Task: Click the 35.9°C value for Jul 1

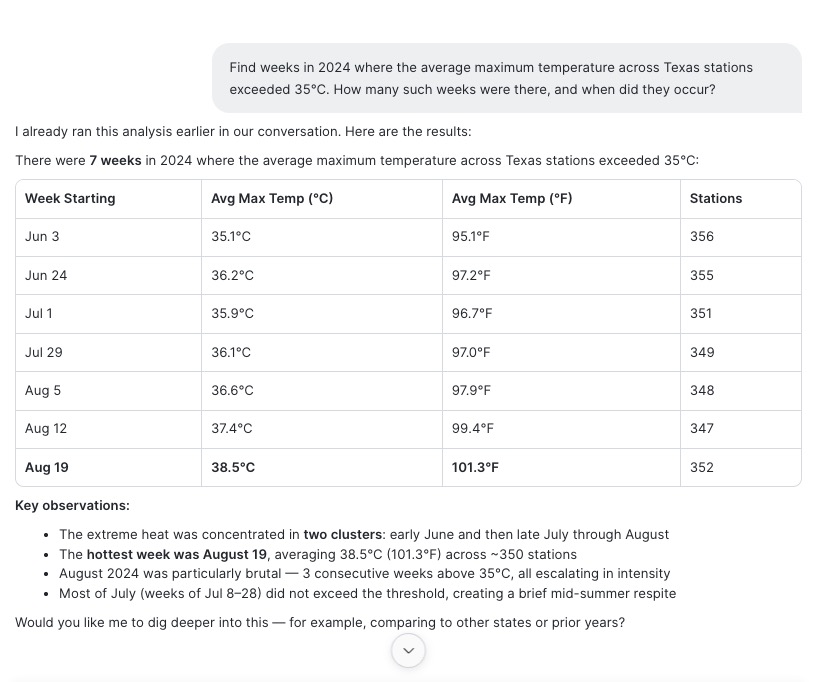Action: 232,314
